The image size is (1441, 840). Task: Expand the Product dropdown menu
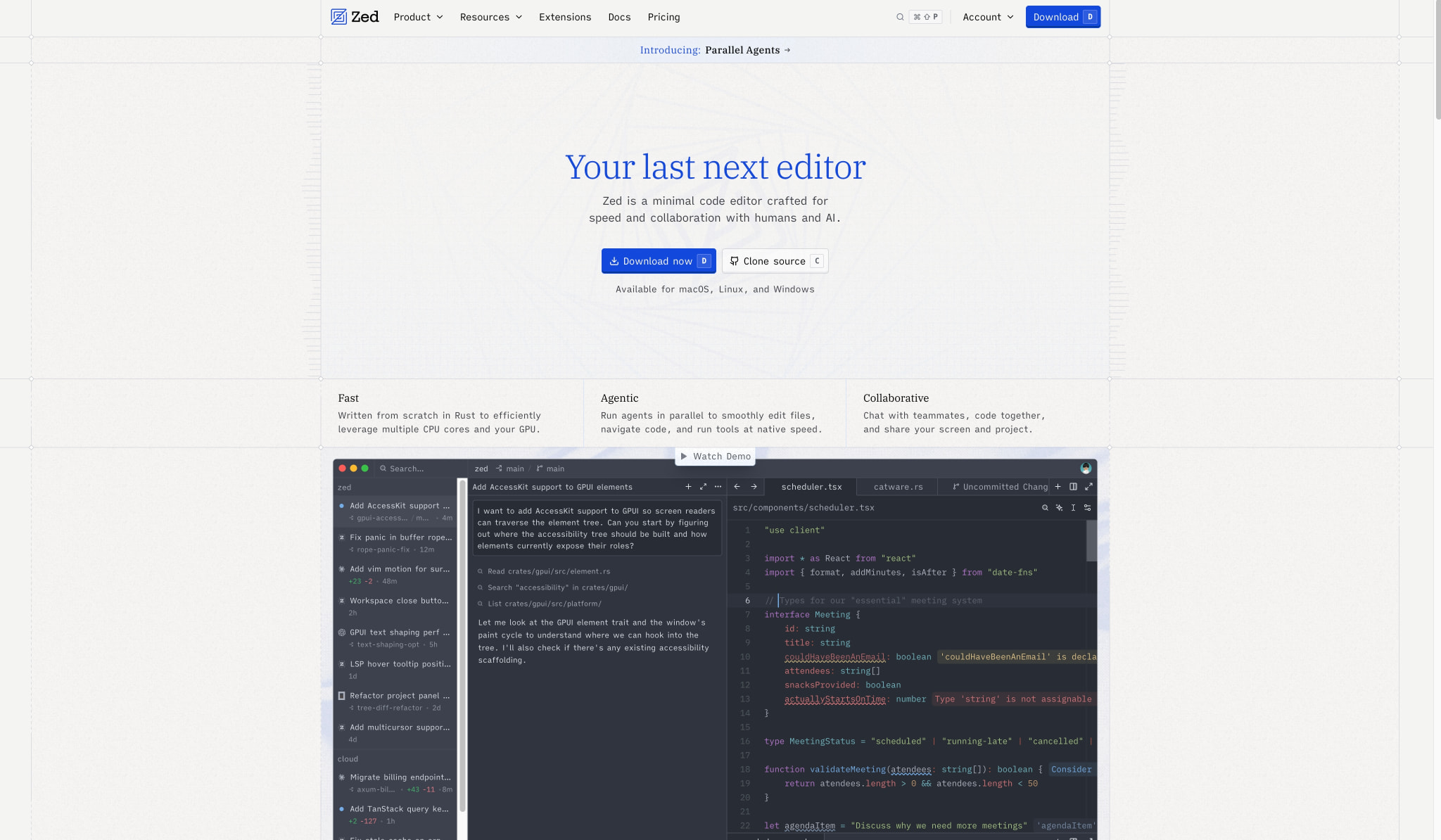(x=419, y=17)
